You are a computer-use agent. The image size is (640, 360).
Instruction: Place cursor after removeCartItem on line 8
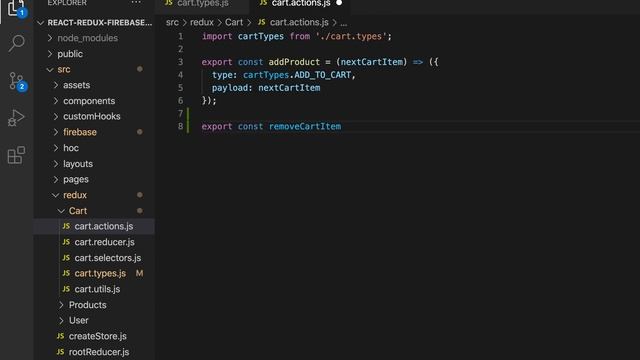(342, 127)
